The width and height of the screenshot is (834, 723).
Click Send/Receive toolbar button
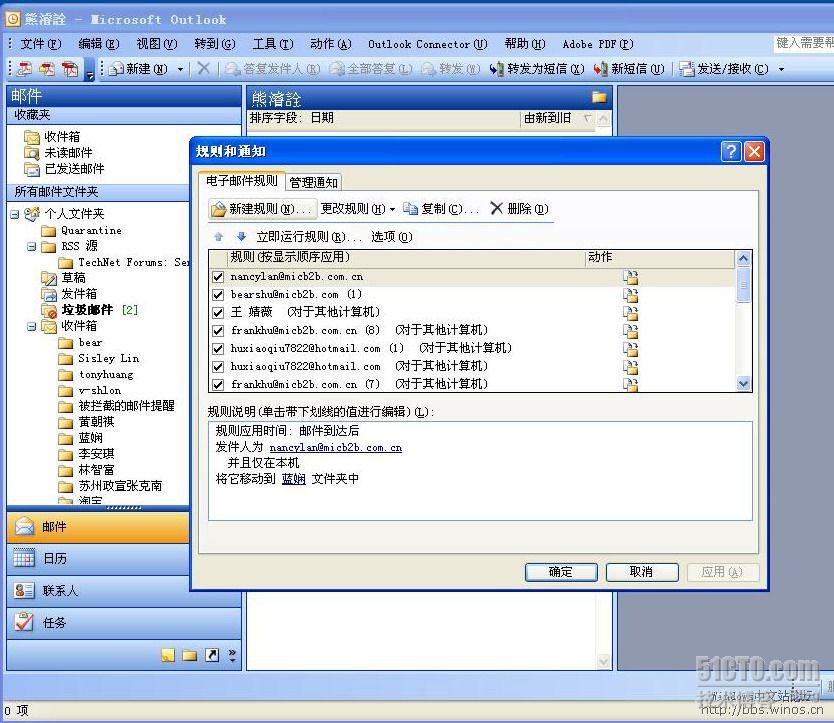pyautogui.click(x=724, y=69)
